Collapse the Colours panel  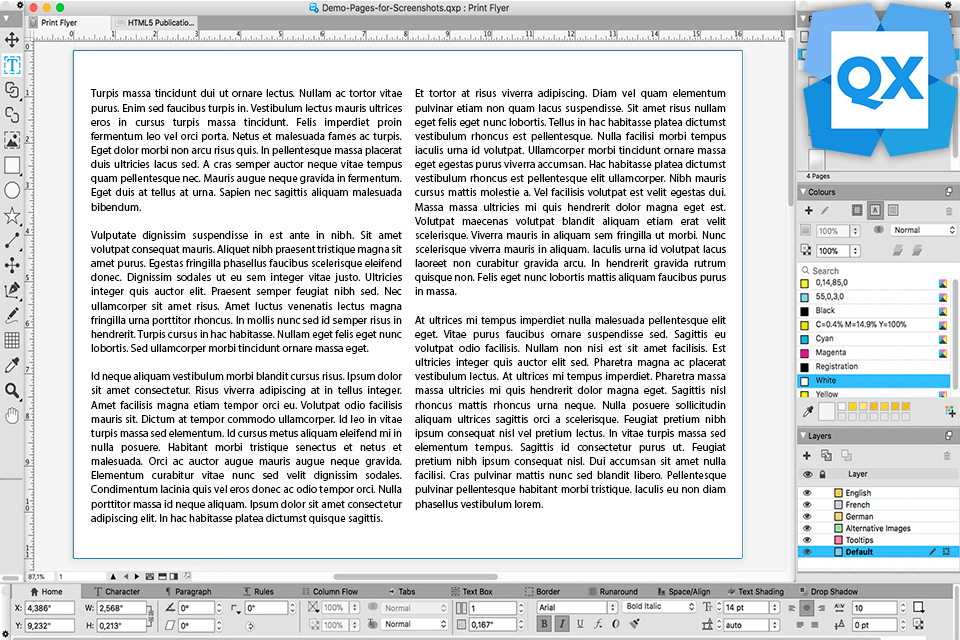[x=803, y=192]
